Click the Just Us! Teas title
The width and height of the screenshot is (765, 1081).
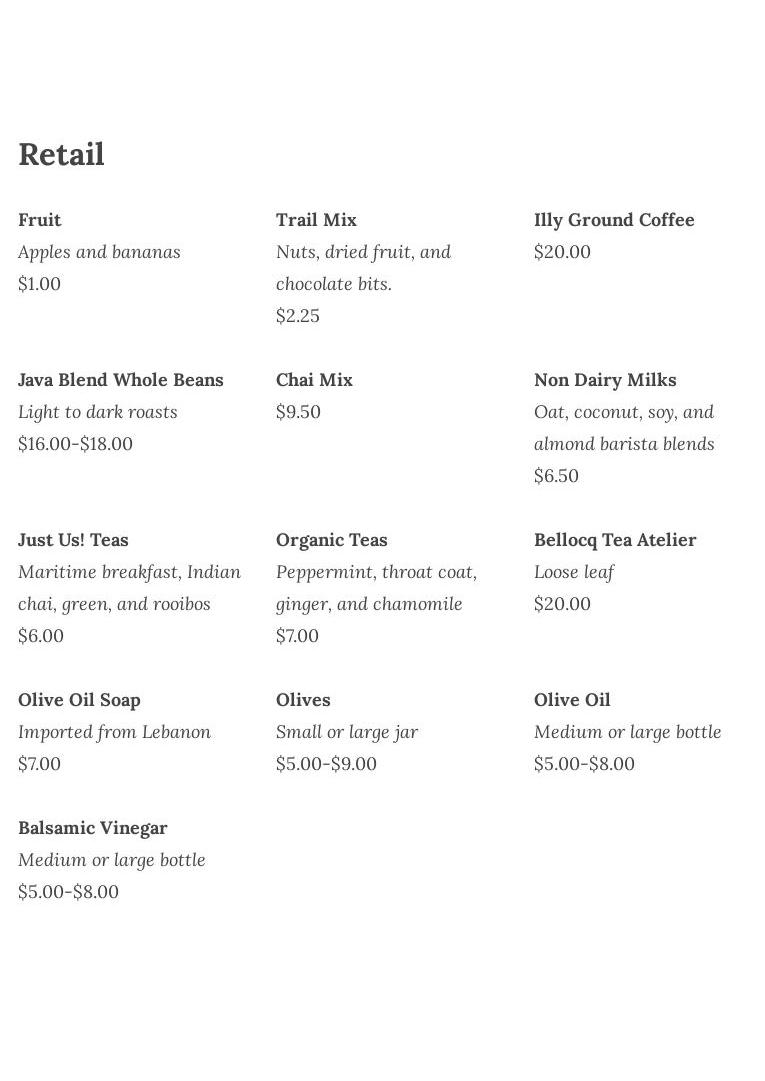73,540
